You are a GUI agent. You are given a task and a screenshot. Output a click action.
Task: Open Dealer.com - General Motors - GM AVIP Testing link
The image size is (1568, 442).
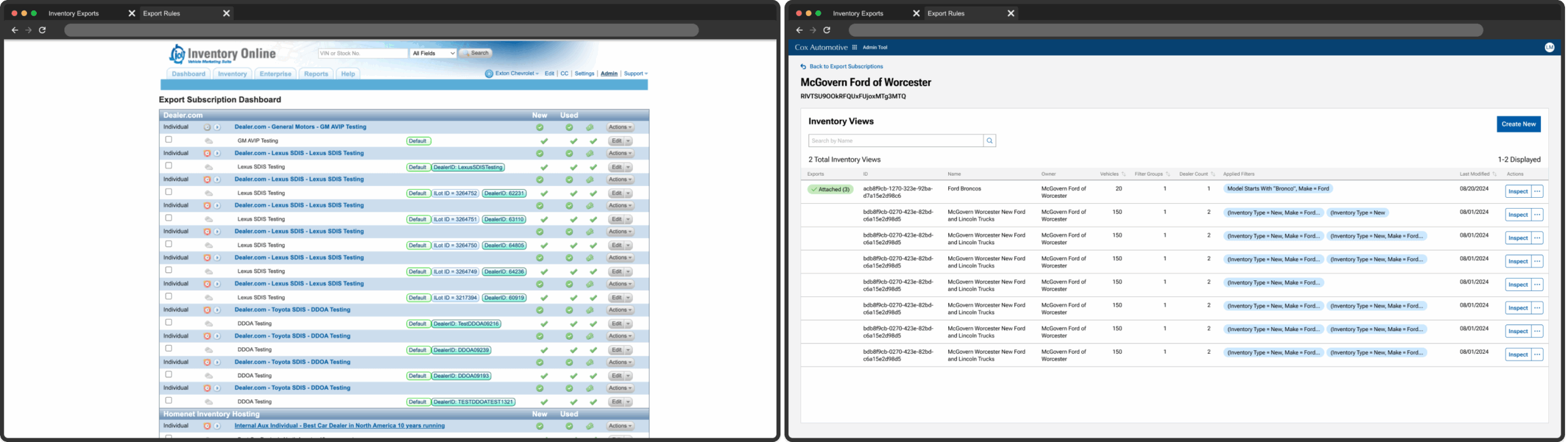coord(300,127)
